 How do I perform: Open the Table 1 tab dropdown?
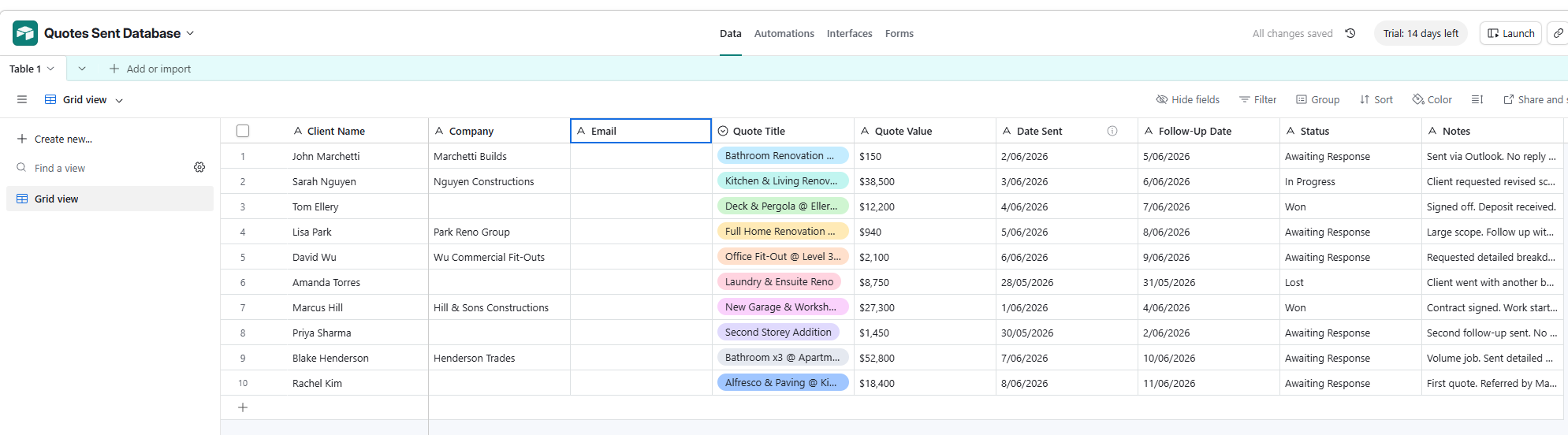pos(50,69)
